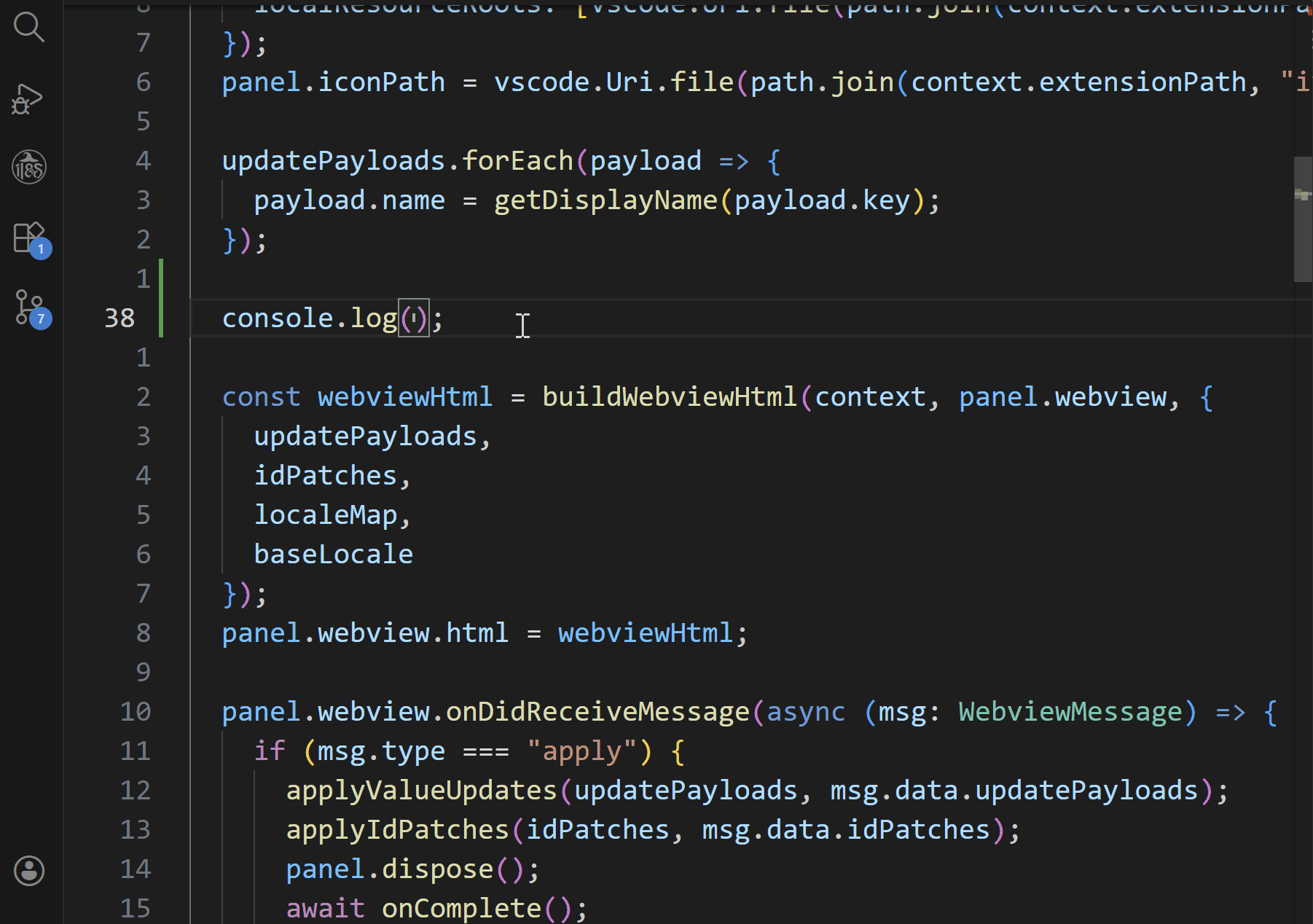The height and width of the screenshot is (924, 1313).
Task: Open Source Control view showing 7 changes
Action: click(29, 308)
